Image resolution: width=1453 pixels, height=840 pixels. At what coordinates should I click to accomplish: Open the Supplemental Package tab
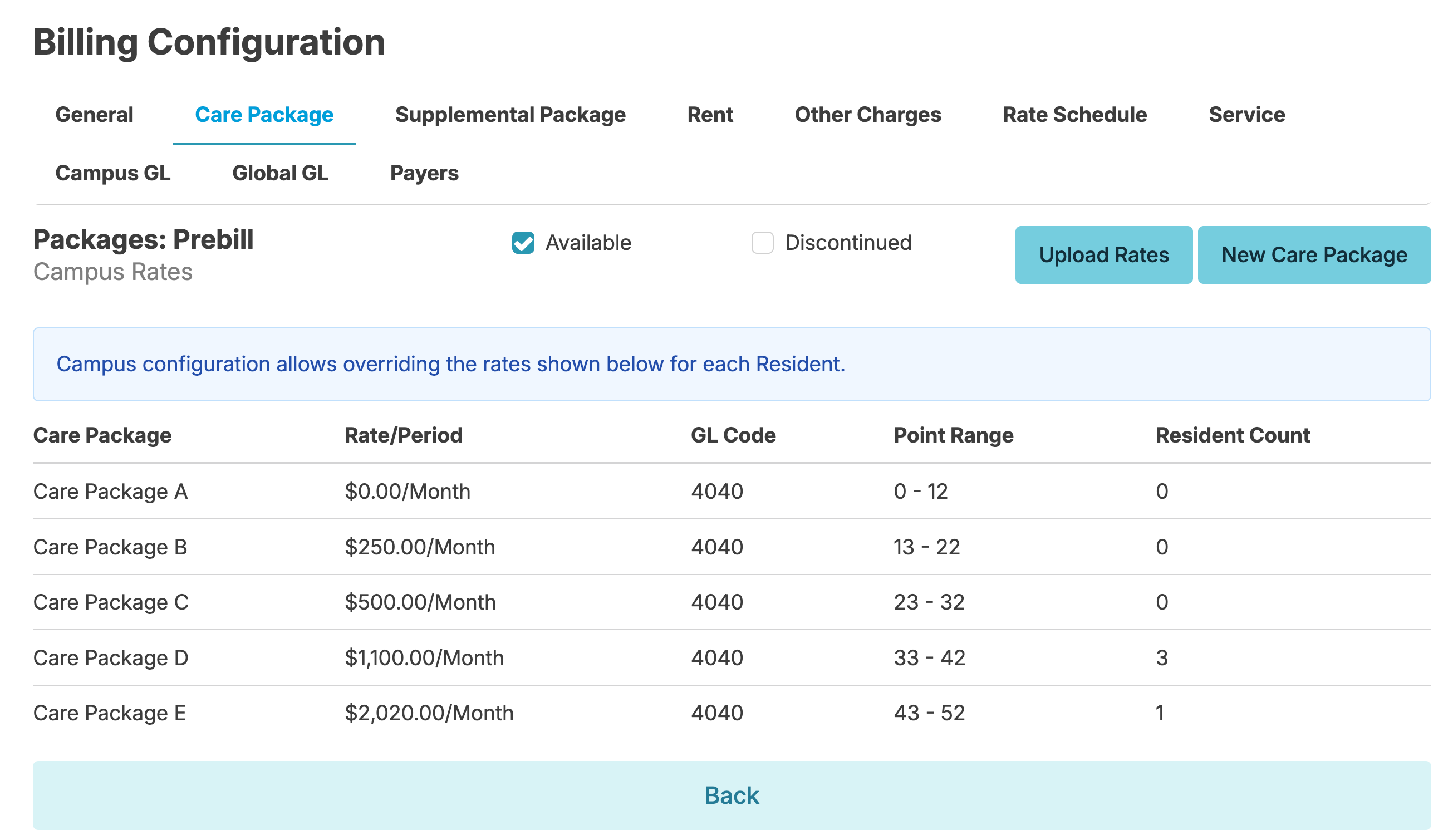[x=510, y=115]
